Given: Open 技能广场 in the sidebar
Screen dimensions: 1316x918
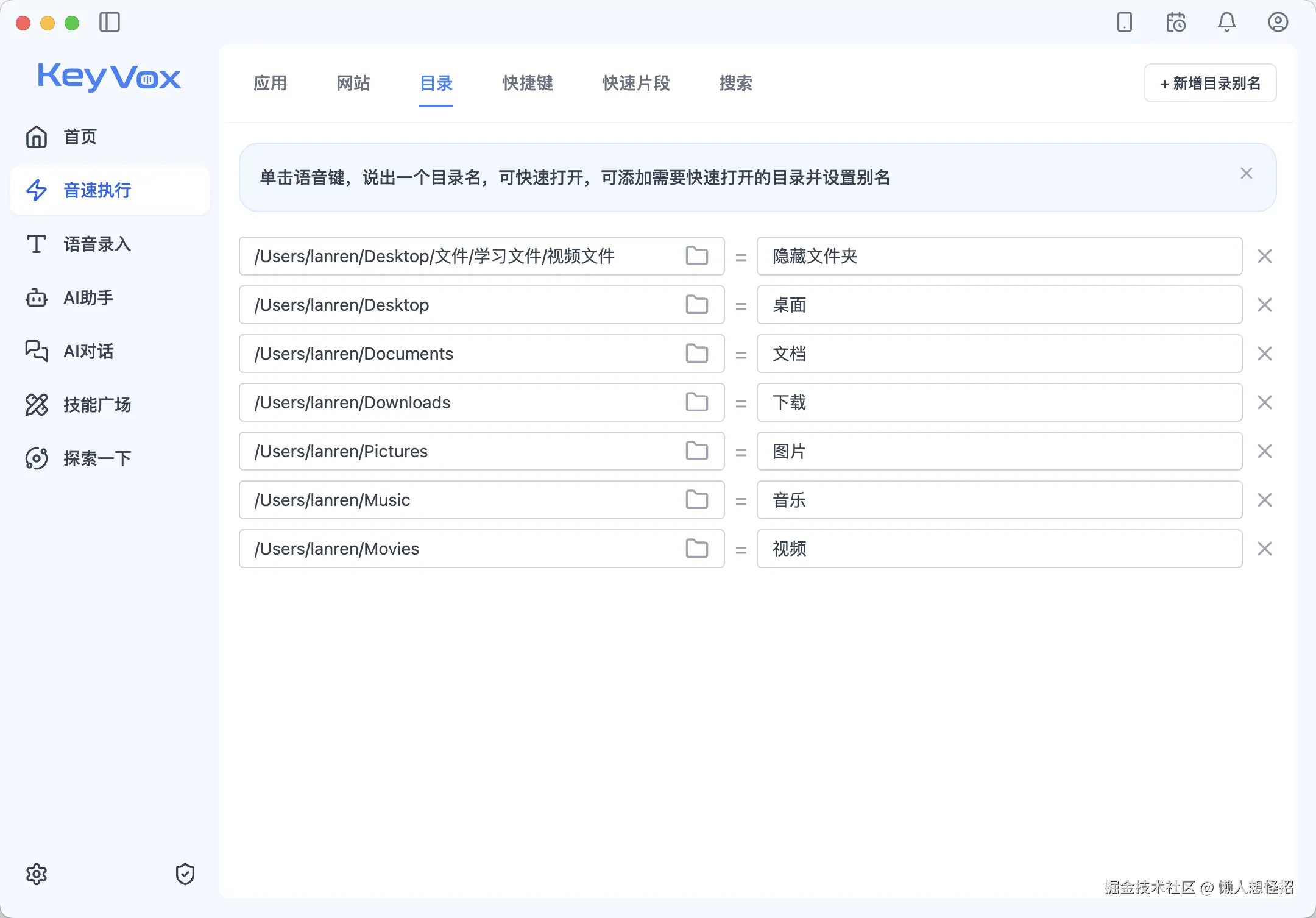Looking at the screenshot, I should click(96, 405).
